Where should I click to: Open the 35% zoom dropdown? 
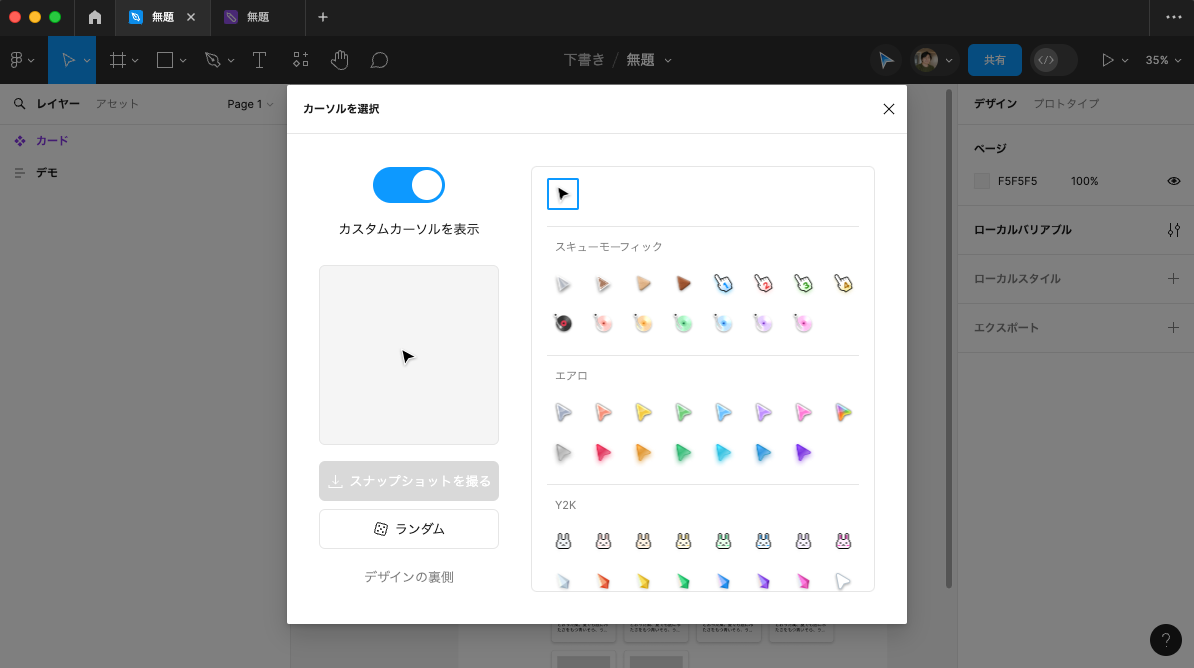(1163, 60)
